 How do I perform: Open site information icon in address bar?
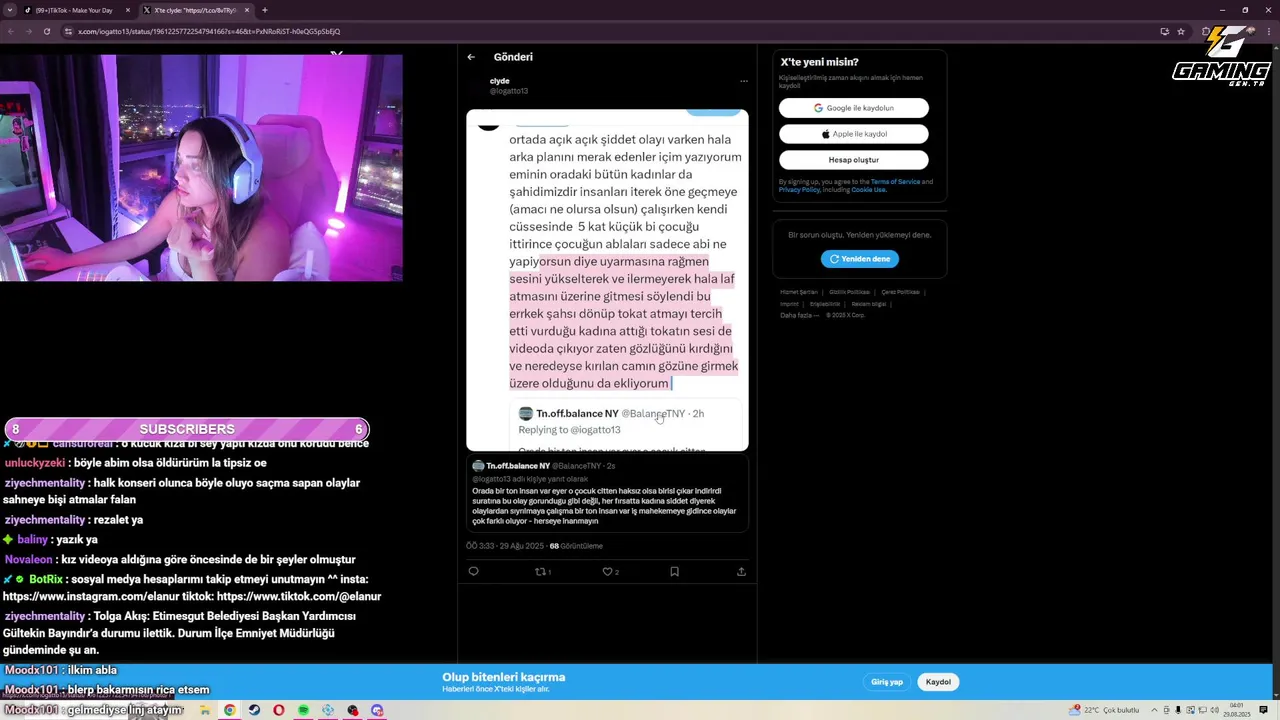pos(68,31)
